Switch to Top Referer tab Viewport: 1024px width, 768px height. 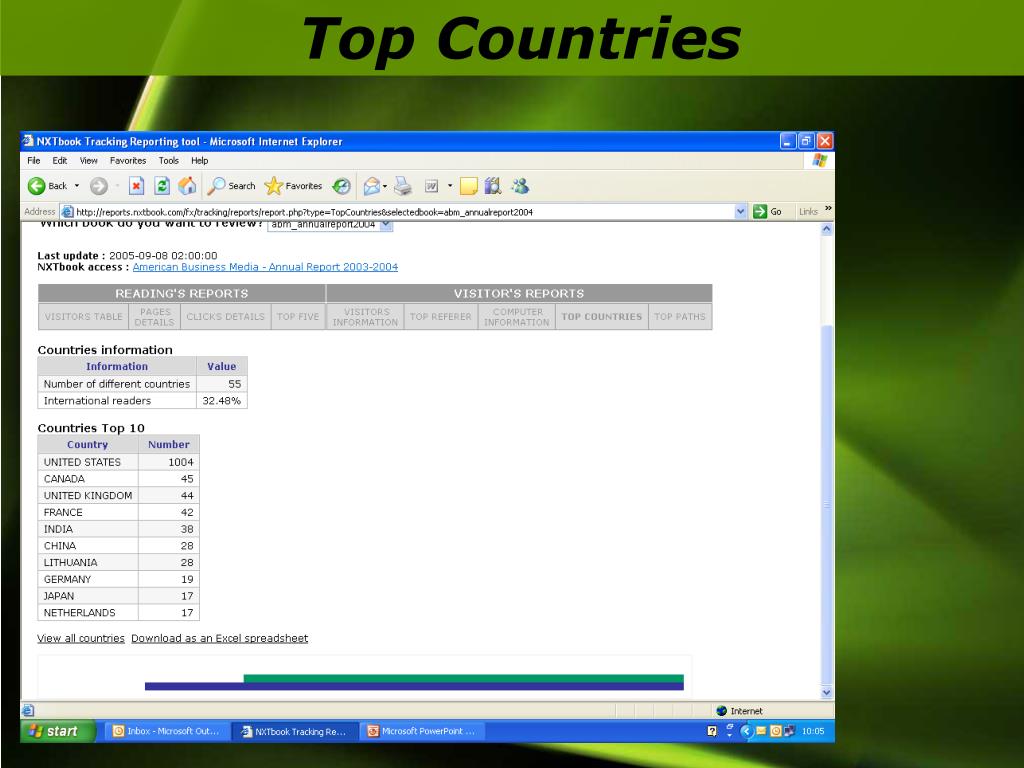tap(441, 317)
